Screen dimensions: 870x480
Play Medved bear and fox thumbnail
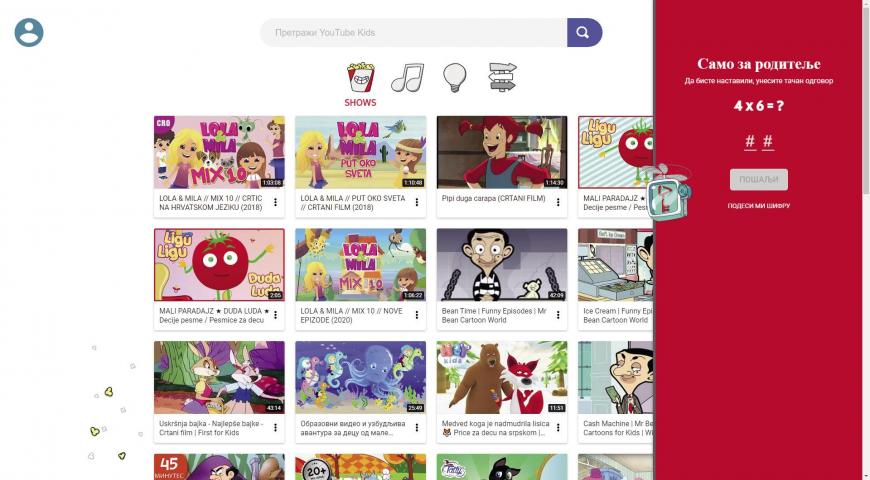(x=502, y=377)
